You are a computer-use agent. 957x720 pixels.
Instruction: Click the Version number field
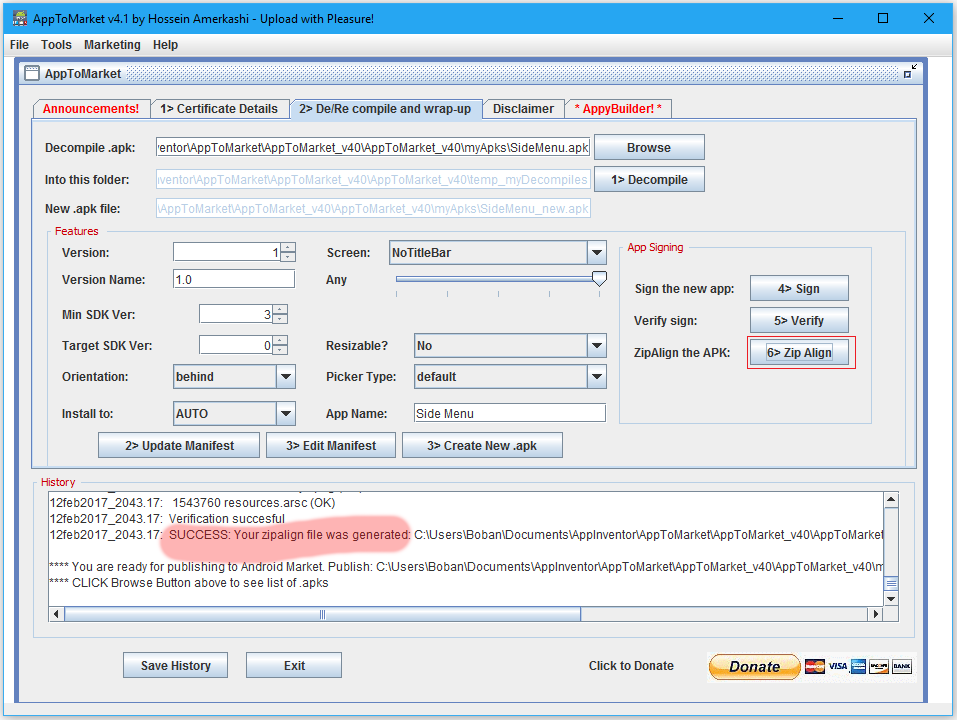tap(226, 253)
